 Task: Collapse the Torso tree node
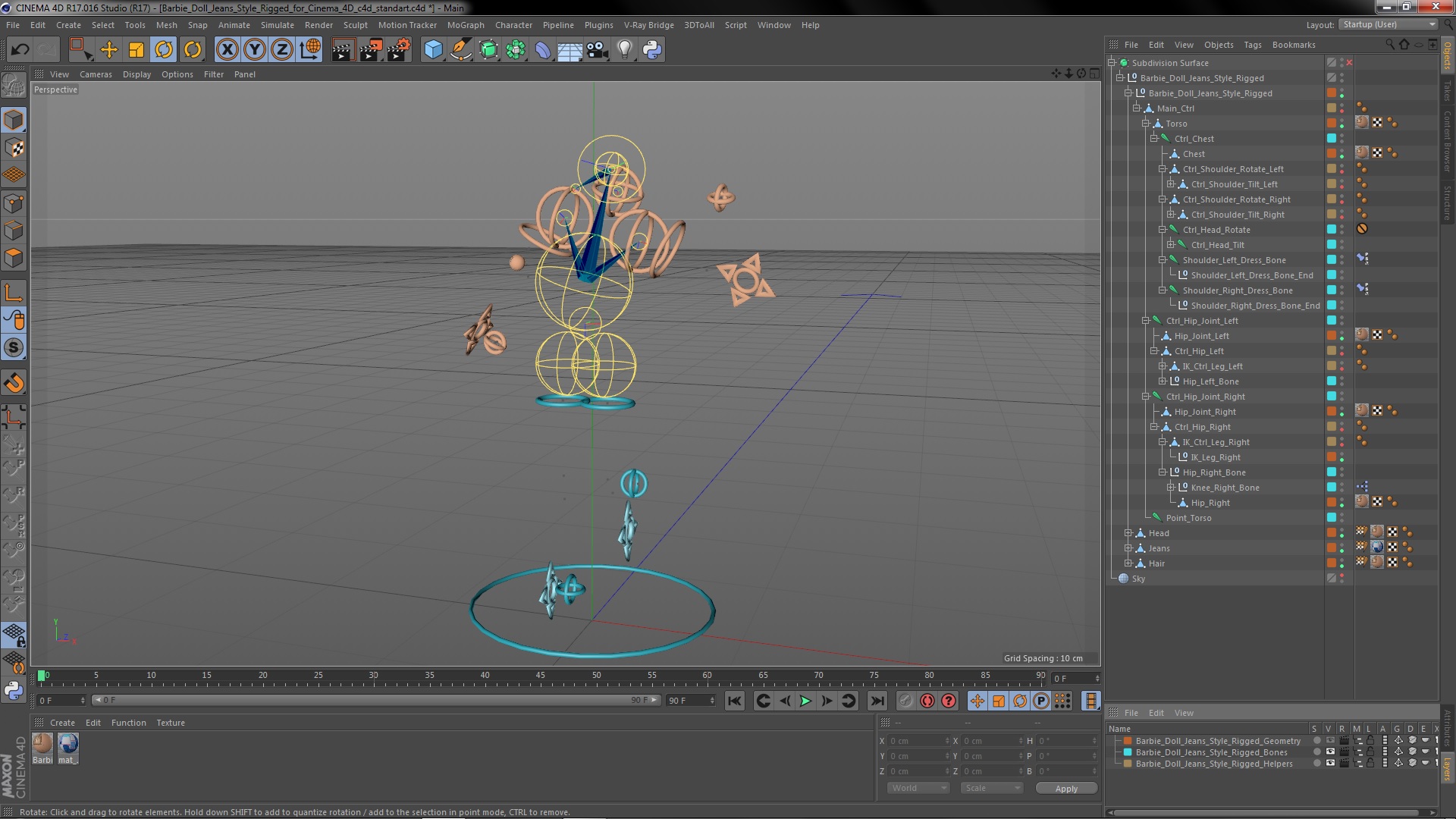pyautogui.click(x=1146, y=124)
